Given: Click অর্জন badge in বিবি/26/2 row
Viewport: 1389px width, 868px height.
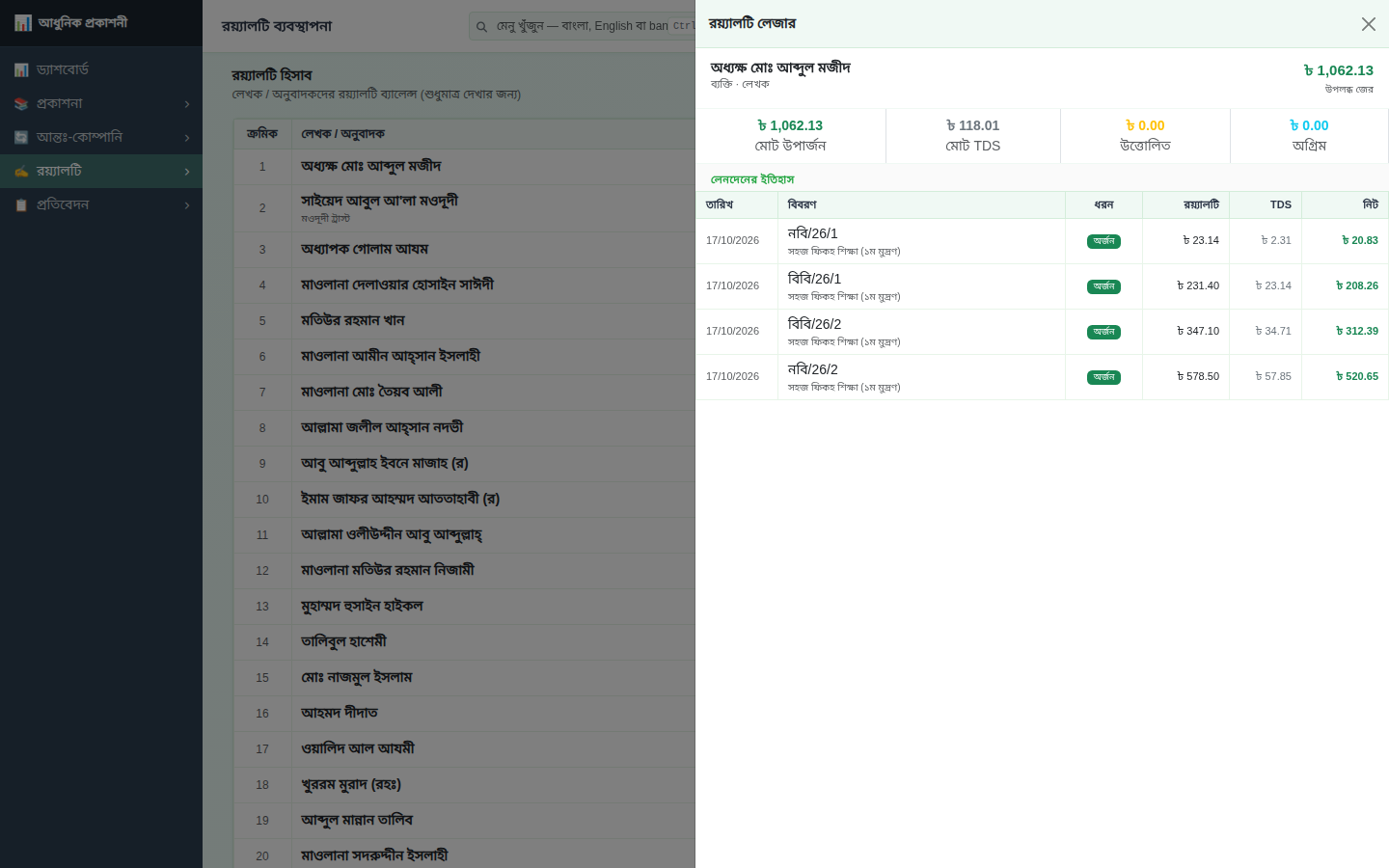Looking at the screenshot, I should tap(1103, 332).
